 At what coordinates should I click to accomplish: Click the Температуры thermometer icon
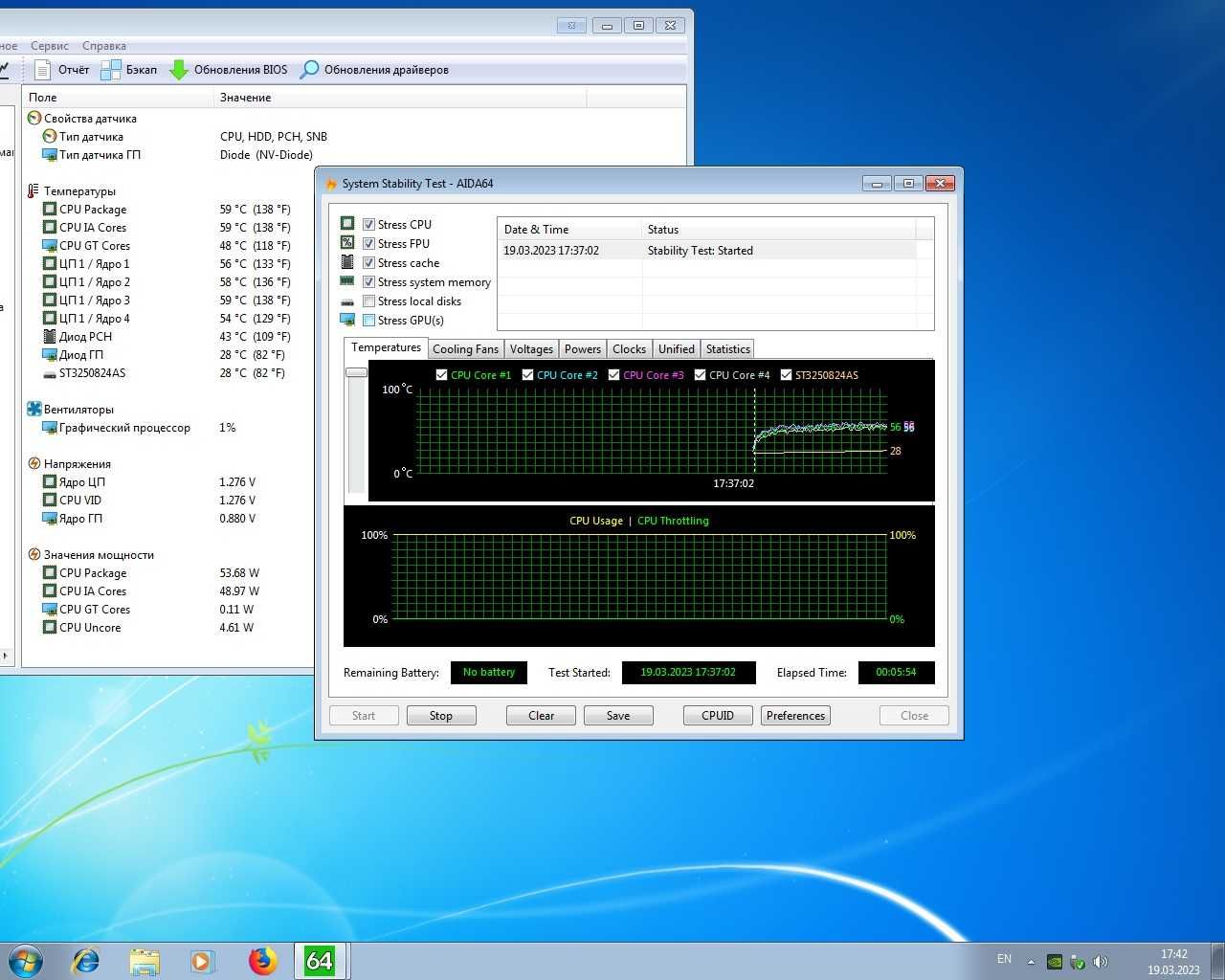tap(33, 191)
